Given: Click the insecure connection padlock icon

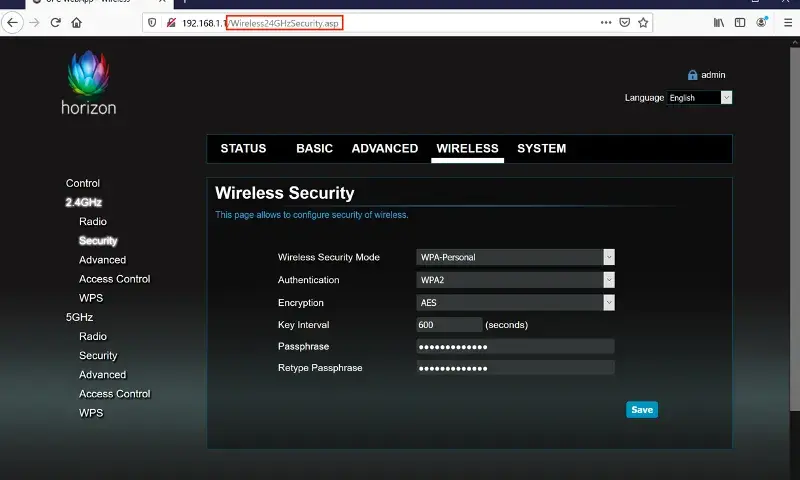Looking at the screenshot, I should [171, 22].
